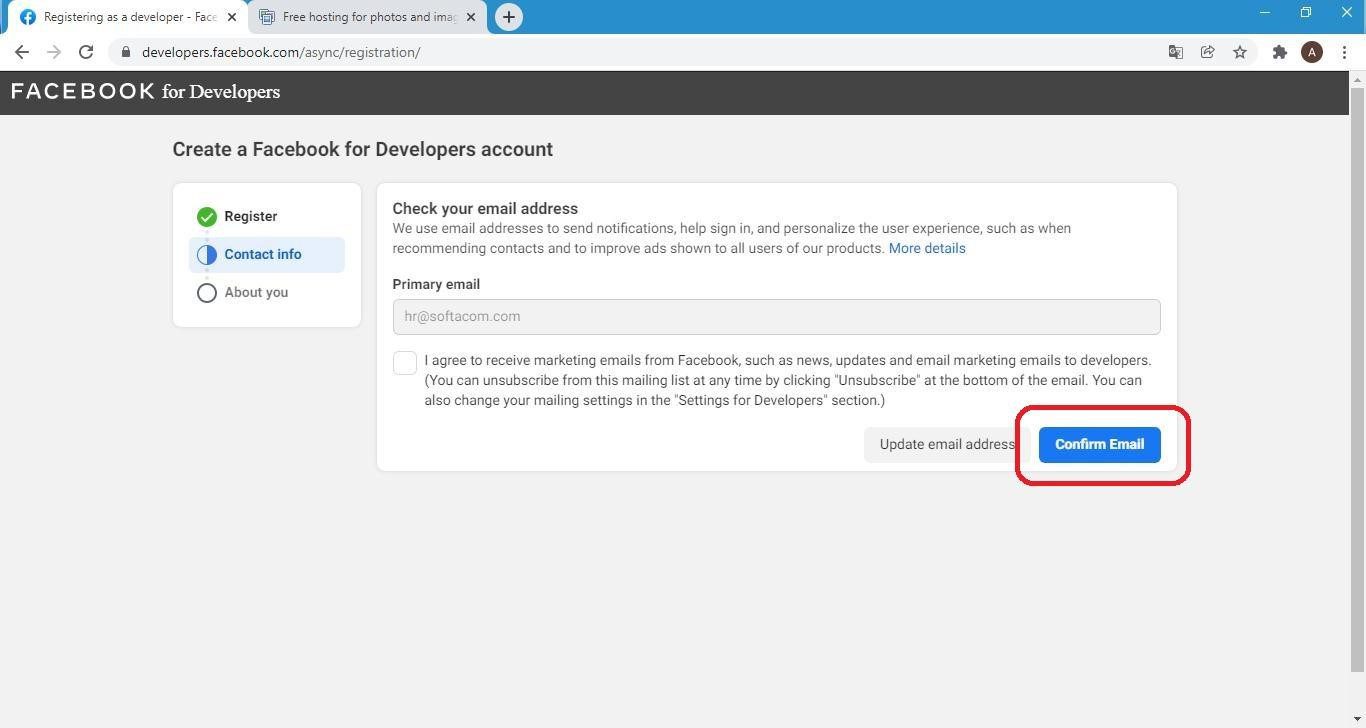Minimize the Chrome window
Viewport: 1366px width, 728px height.
(1264, 12)
